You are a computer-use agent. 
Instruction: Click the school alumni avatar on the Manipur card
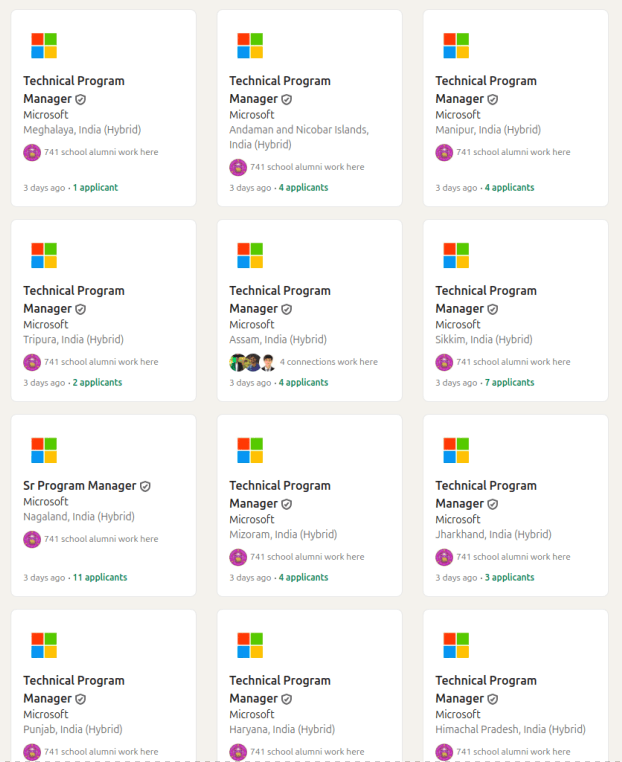pyautogui.click(x=444, y=152)
